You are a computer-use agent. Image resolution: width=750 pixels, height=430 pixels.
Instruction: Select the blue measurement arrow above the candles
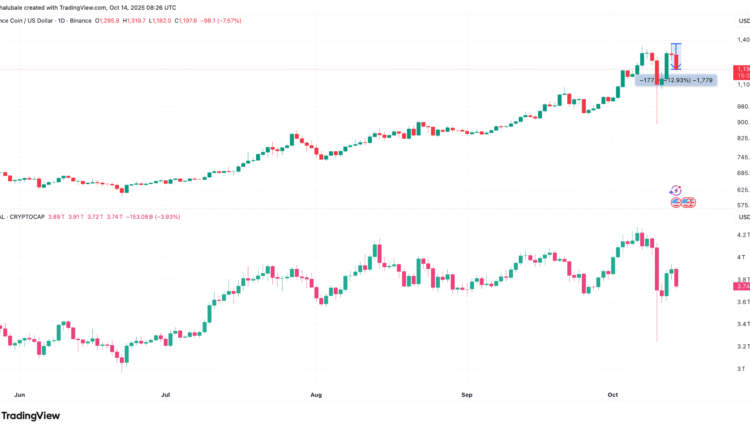coord(676,57)
